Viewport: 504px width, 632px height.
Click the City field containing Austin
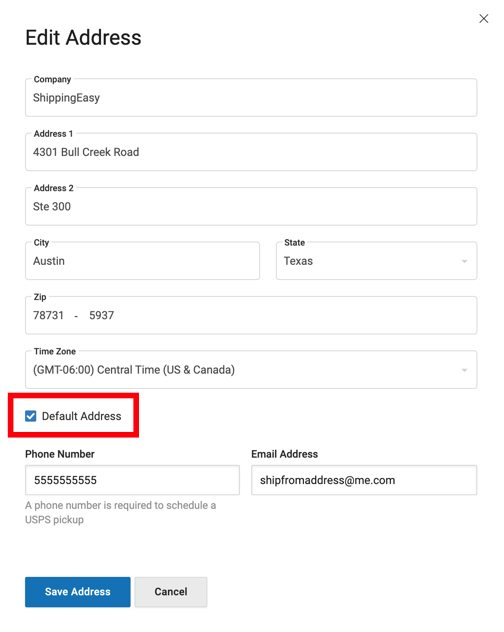(x=142, y=261)
